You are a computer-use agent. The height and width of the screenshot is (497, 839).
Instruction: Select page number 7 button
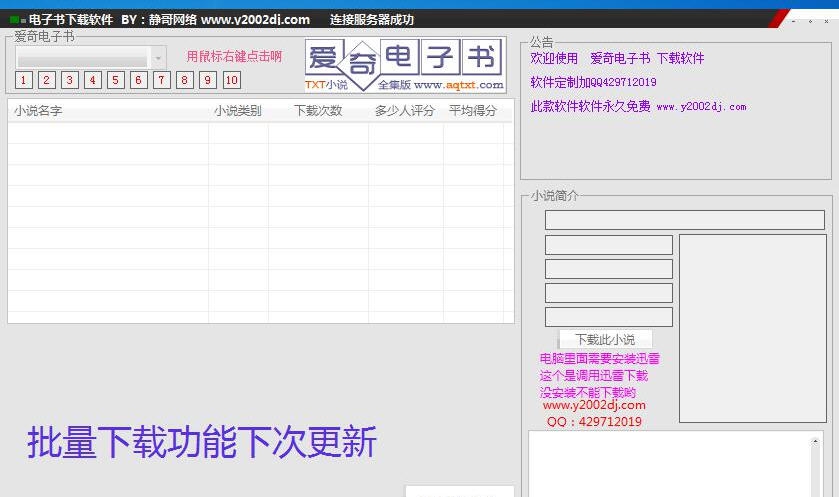[162, 80]
